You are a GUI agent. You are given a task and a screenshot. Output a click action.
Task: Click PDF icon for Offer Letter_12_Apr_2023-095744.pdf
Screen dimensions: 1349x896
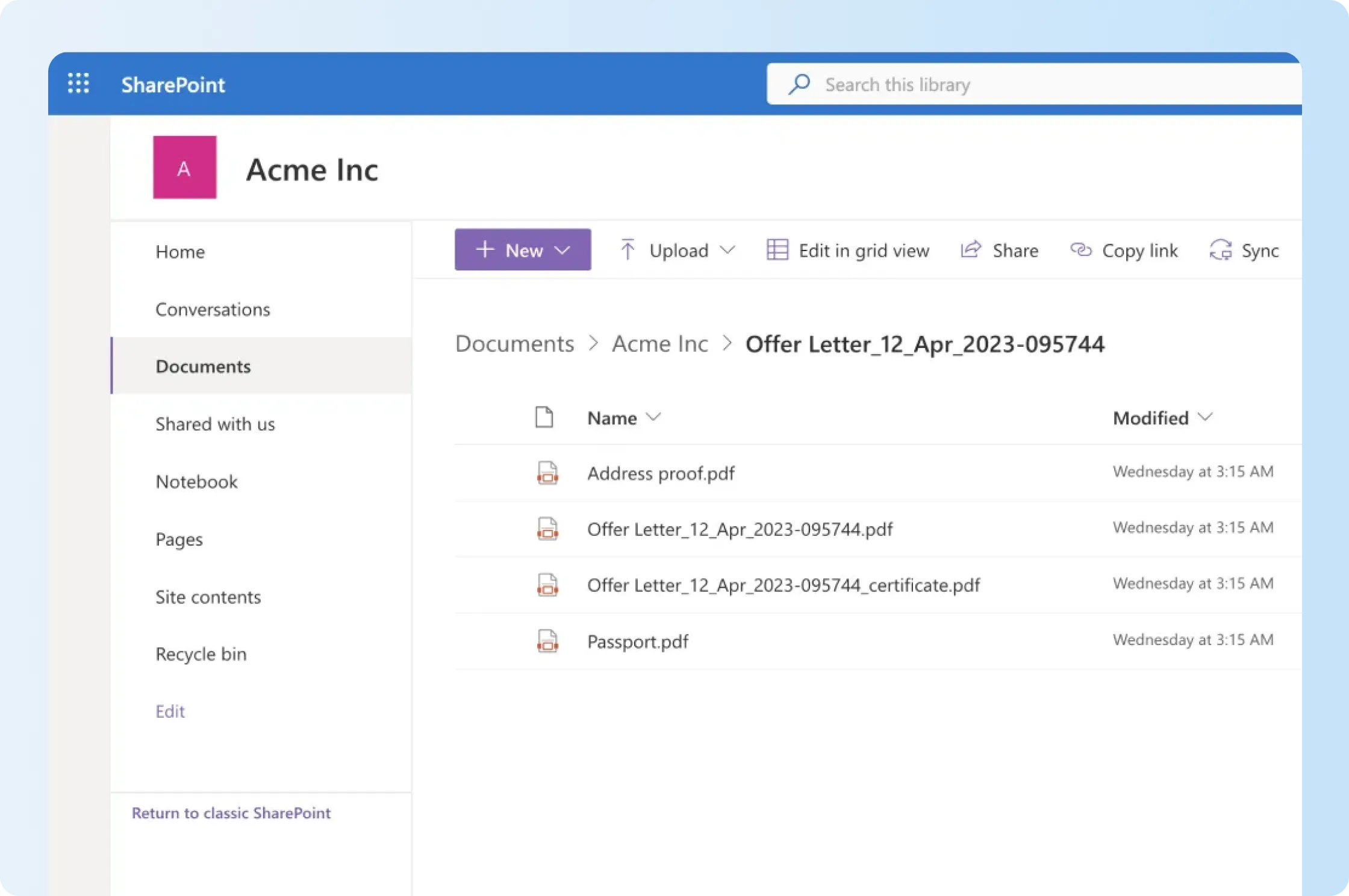pos(547,529)
